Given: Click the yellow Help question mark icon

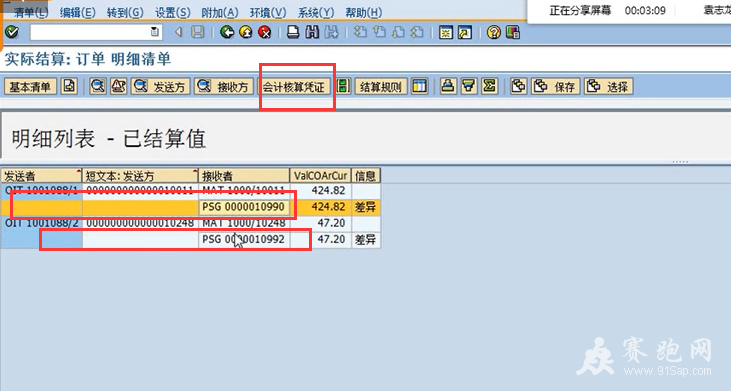Looking at the screenshot, I should [494, 32].
